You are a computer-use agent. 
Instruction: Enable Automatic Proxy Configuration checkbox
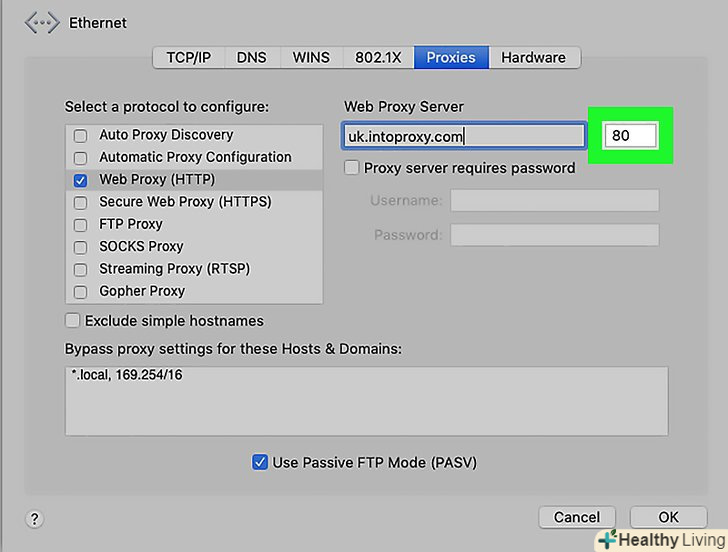pos(80,158)
